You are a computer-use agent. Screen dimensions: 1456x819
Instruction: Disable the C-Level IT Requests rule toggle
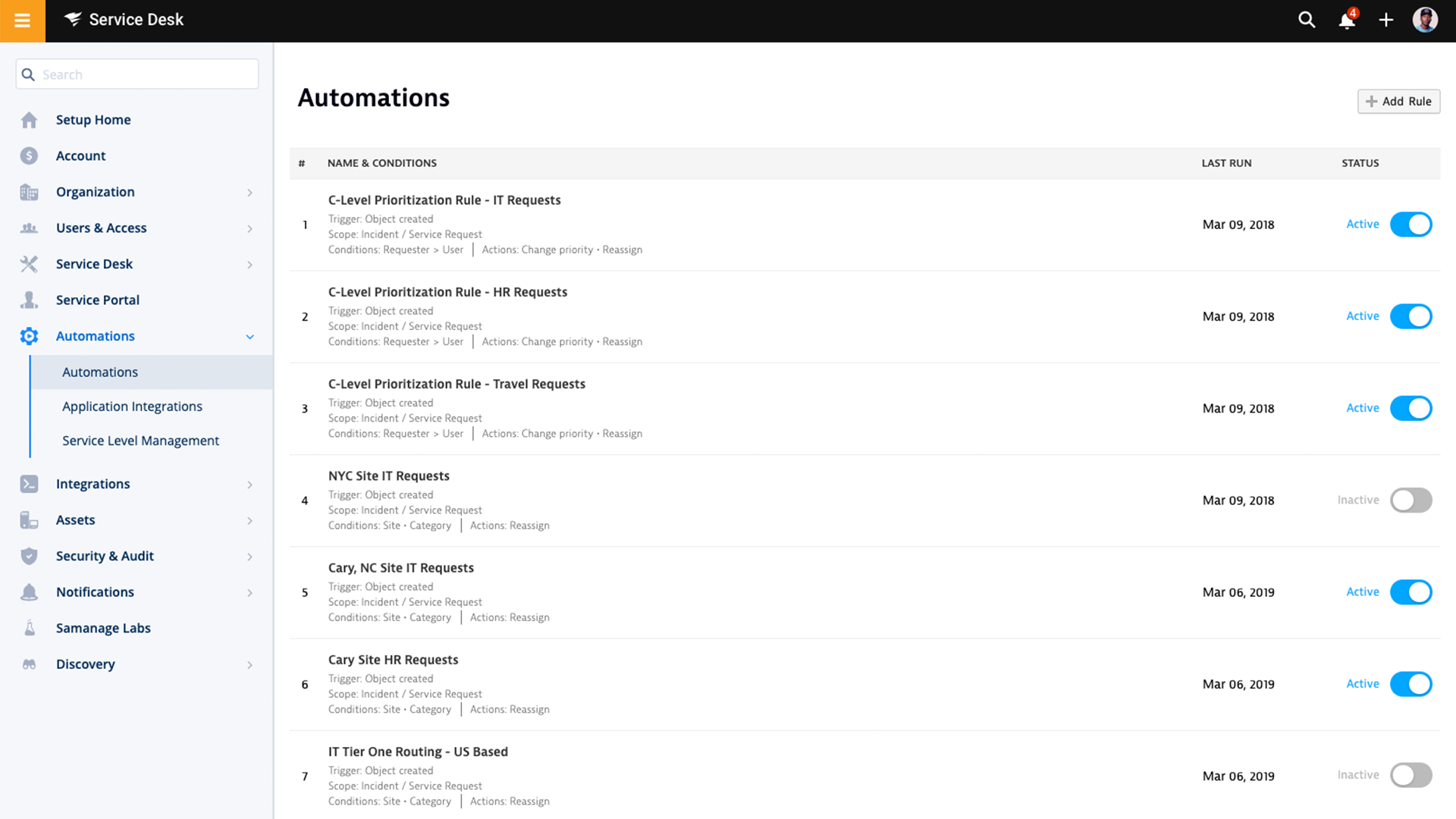pos(1410,224)
